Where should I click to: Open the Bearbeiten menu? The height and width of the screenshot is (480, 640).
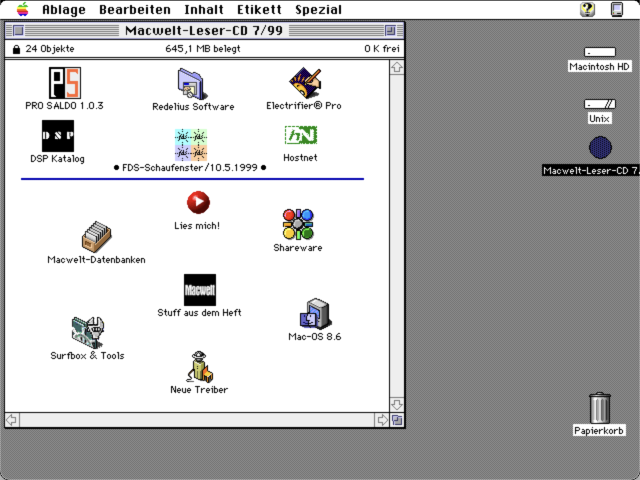(135, 9)
